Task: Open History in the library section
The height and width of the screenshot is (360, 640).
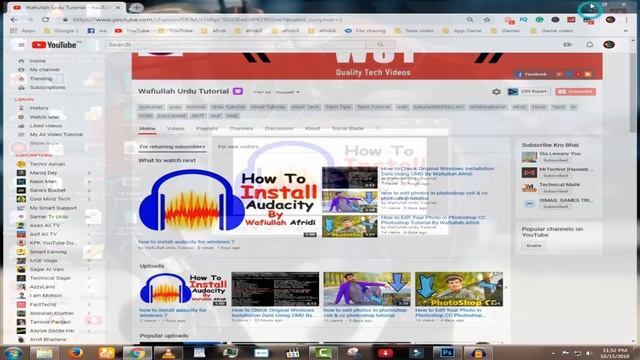Action: pos(39,108)
